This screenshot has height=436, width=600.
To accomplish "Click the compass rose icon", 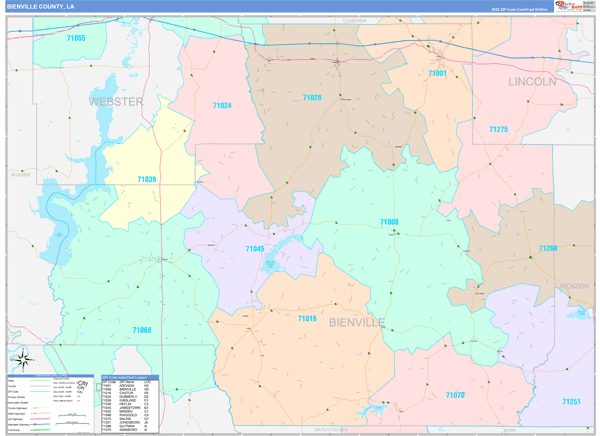I will tap(22, 358).
